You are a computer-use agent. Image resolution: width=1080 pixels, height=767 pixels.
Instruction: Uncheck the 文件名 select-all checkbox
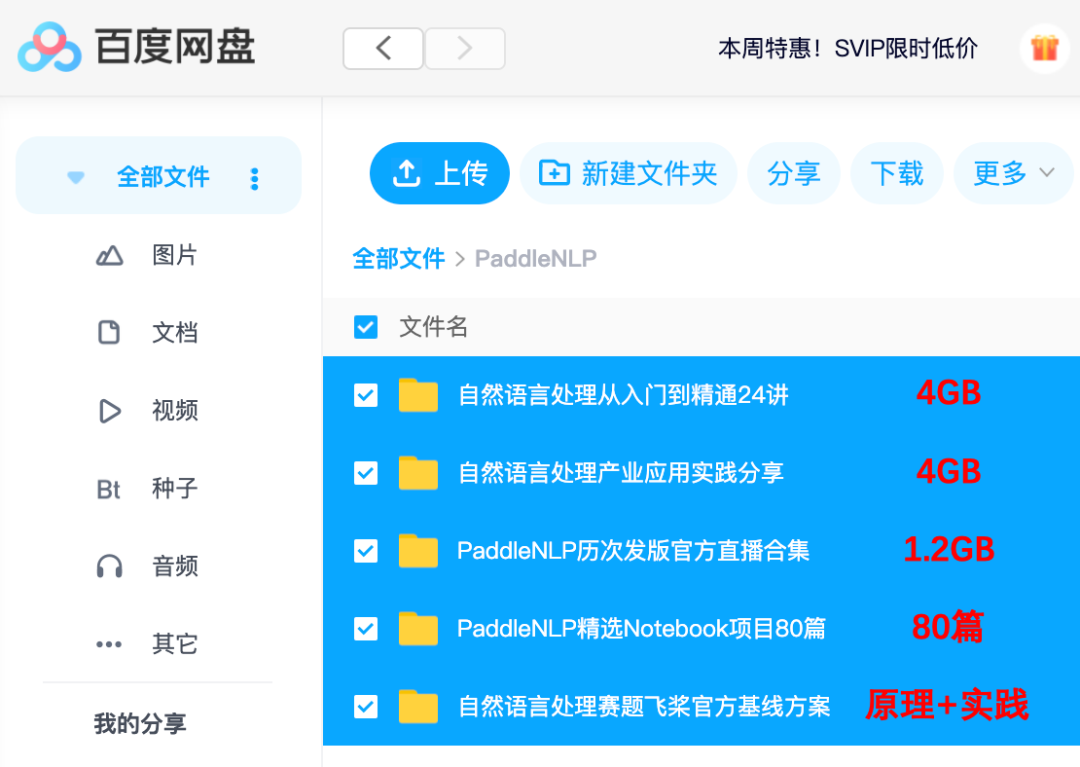[x=366, y=327]
